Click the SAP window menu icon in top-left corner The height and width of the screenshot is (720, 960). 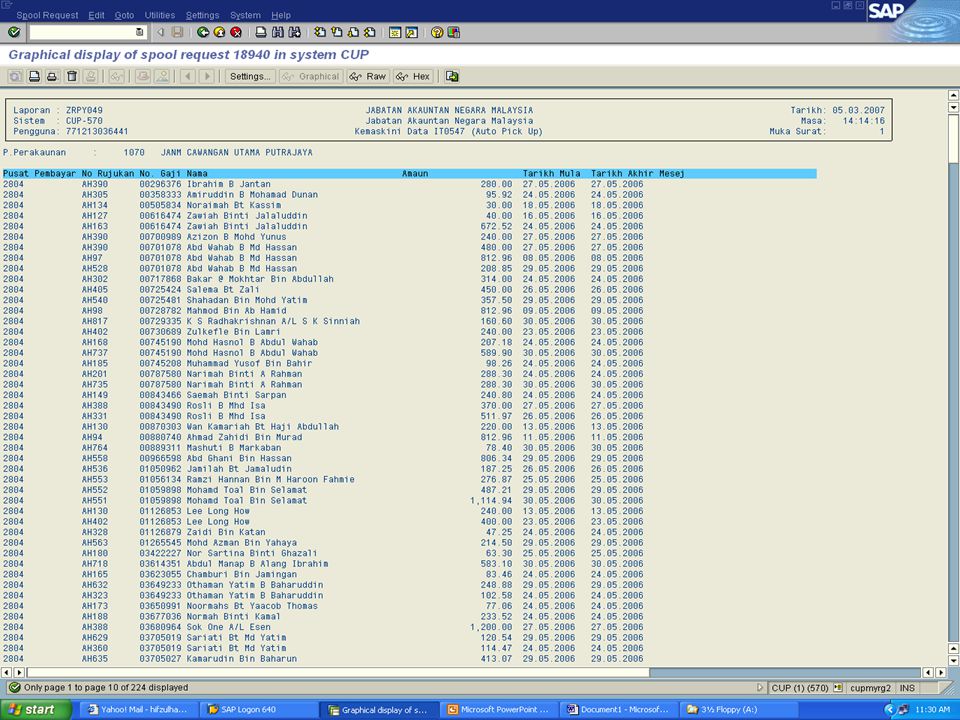click(7, 5)
